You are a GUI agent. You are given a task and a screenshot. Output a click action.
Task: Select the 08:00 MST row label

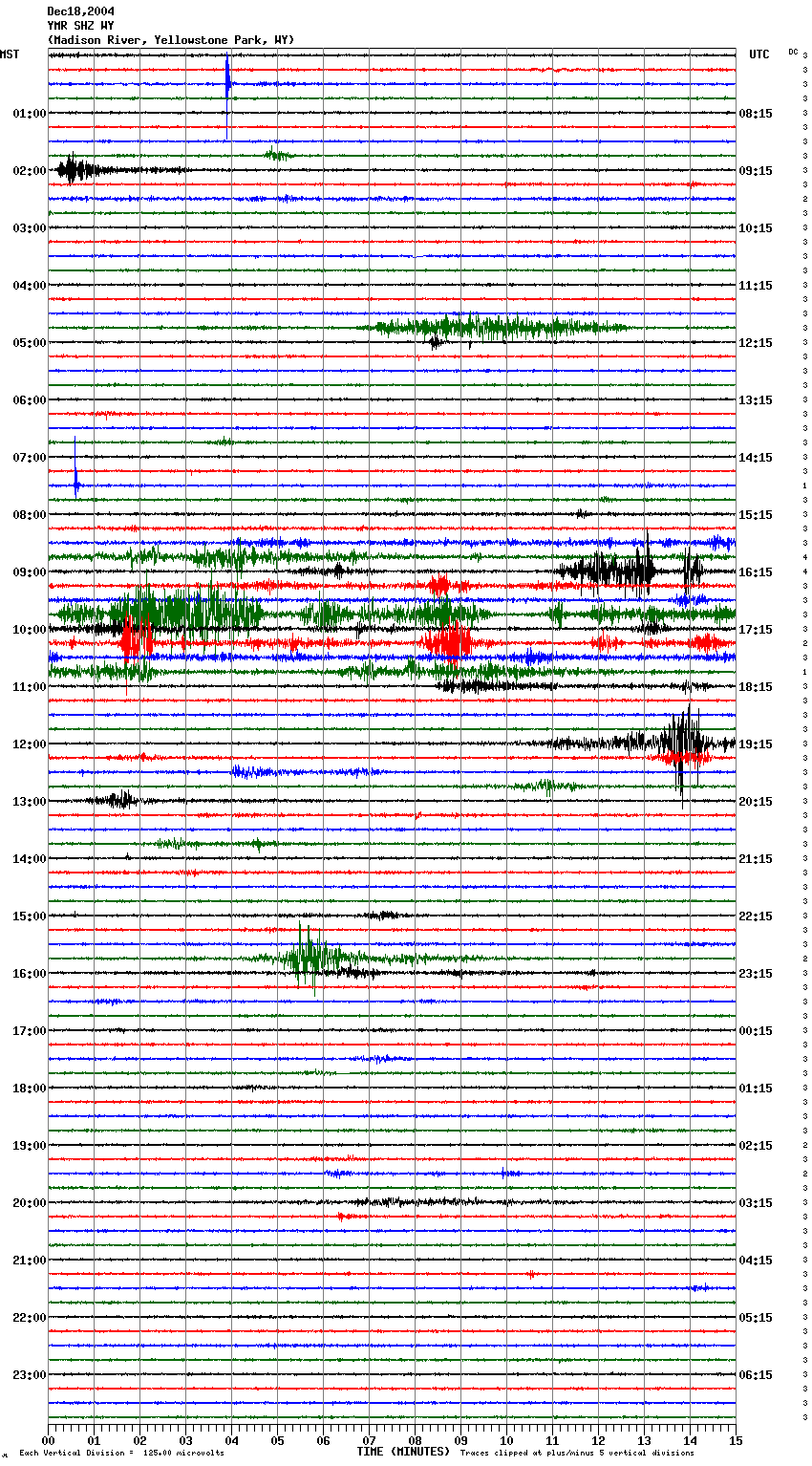click(x=30, y=515)
